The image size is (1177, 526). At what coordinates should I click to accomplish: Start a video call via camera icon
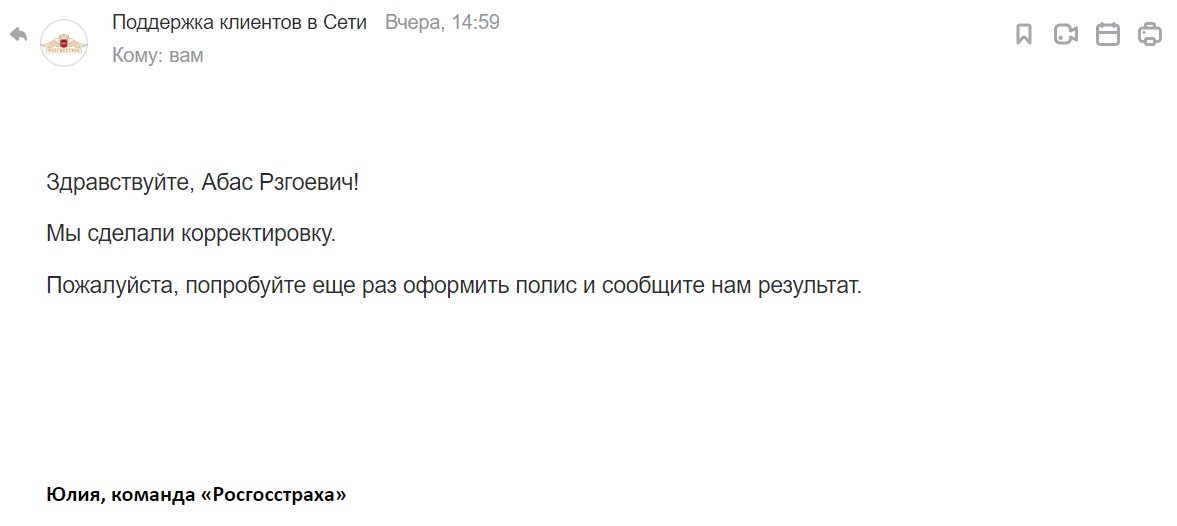click(1066, 35)
